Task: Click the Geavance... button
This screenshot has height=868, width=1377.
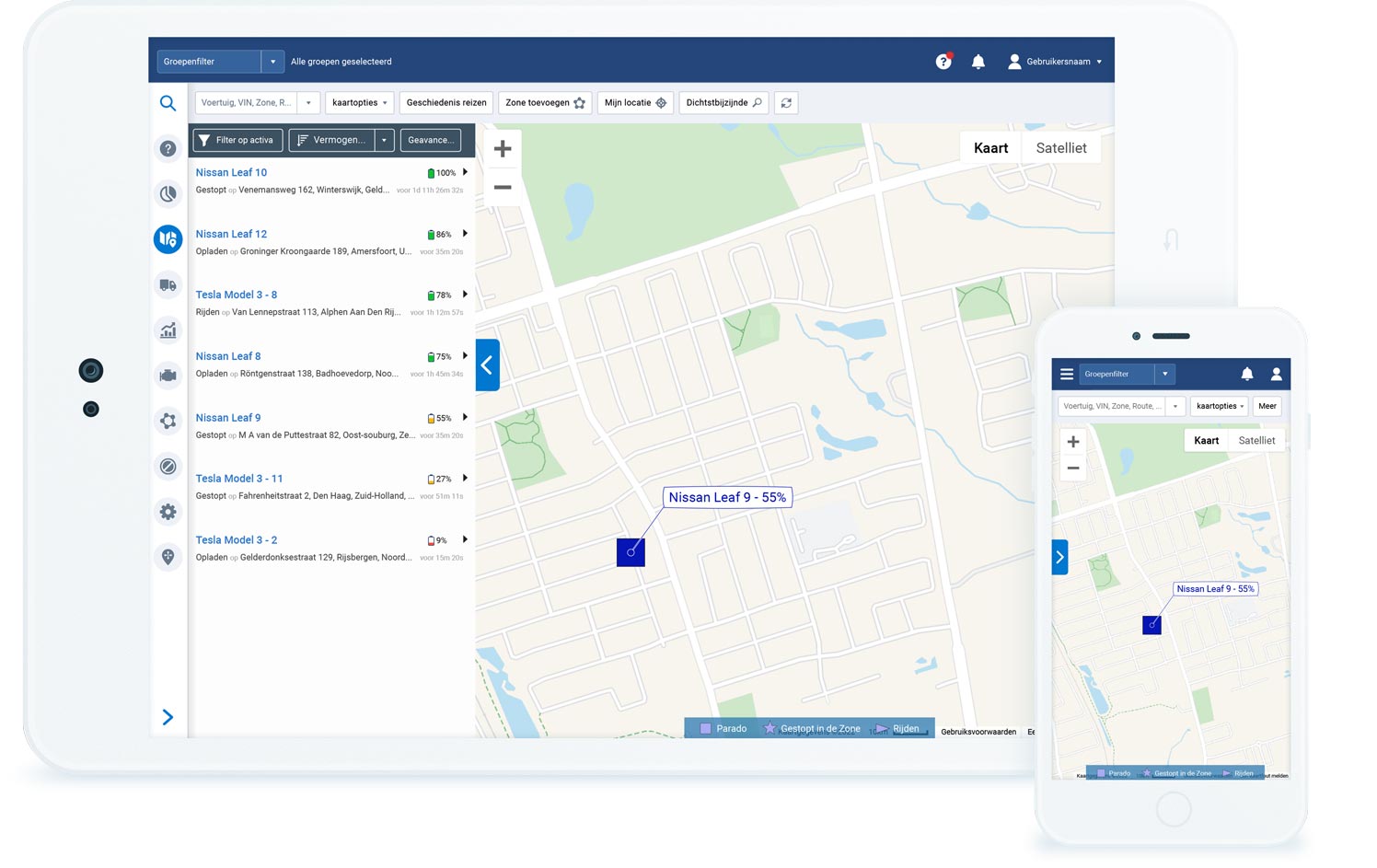Action: click(x=431, y=140)
